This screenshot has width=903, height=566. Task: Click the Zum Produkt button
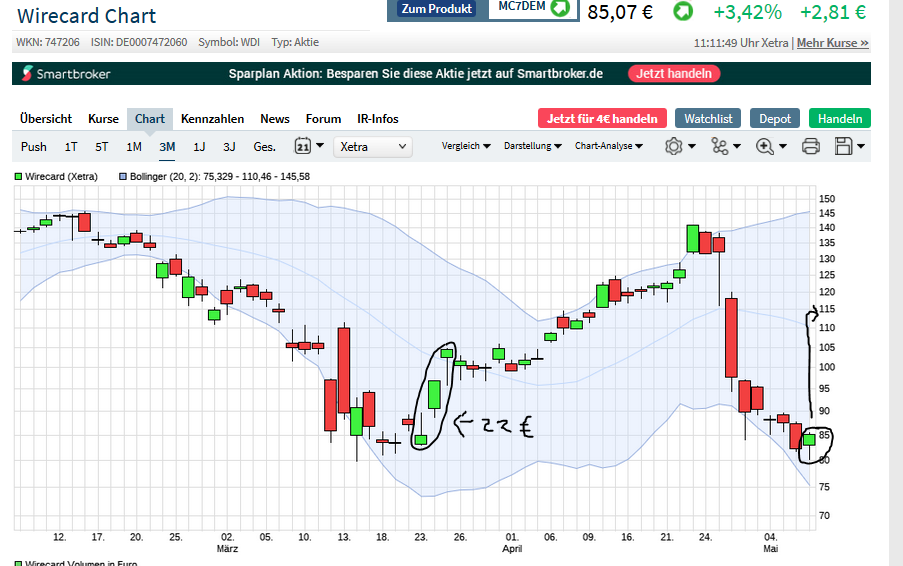[437, 9]
